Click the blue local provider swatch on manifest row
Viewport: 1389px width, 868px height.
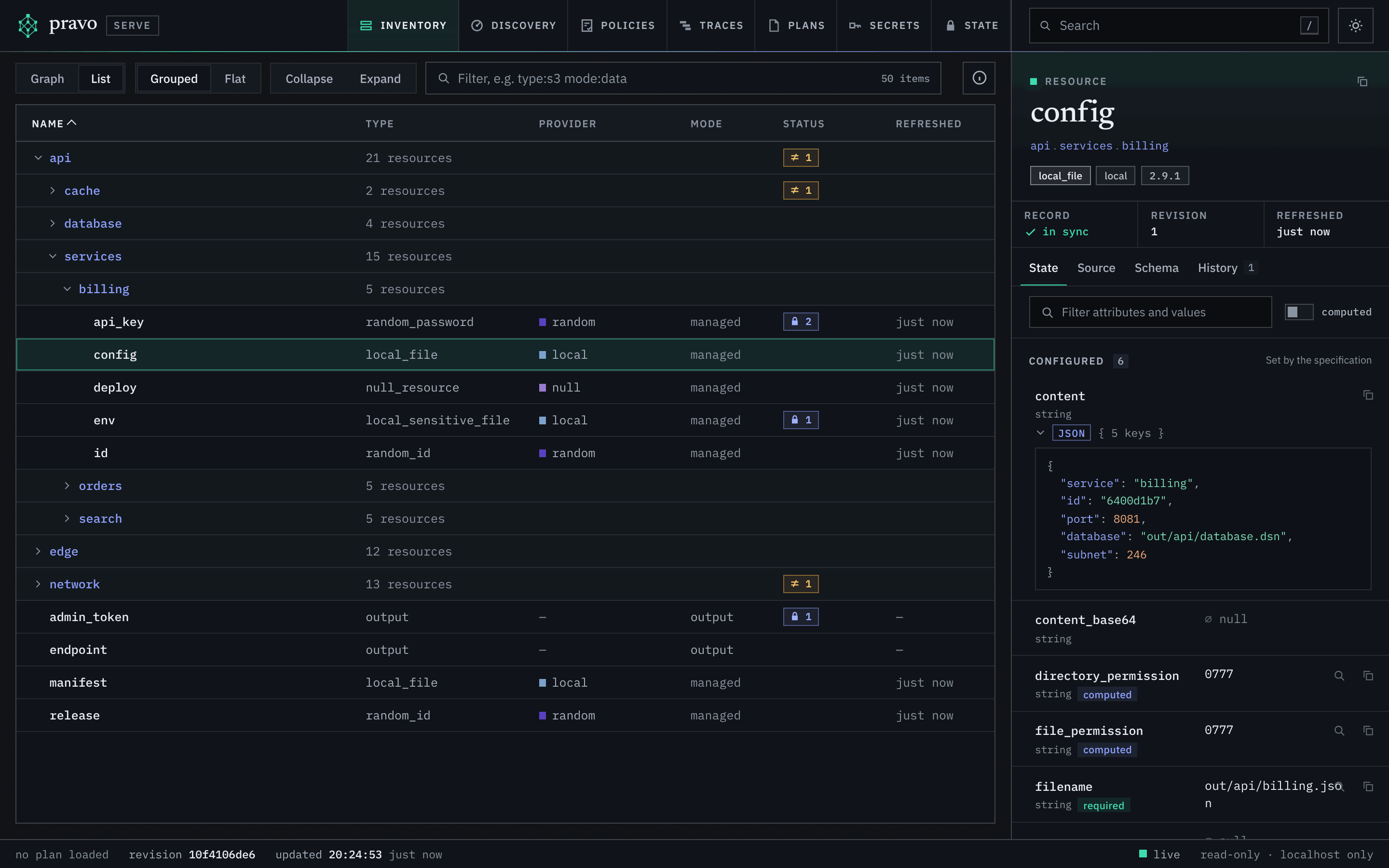[543, 682]
